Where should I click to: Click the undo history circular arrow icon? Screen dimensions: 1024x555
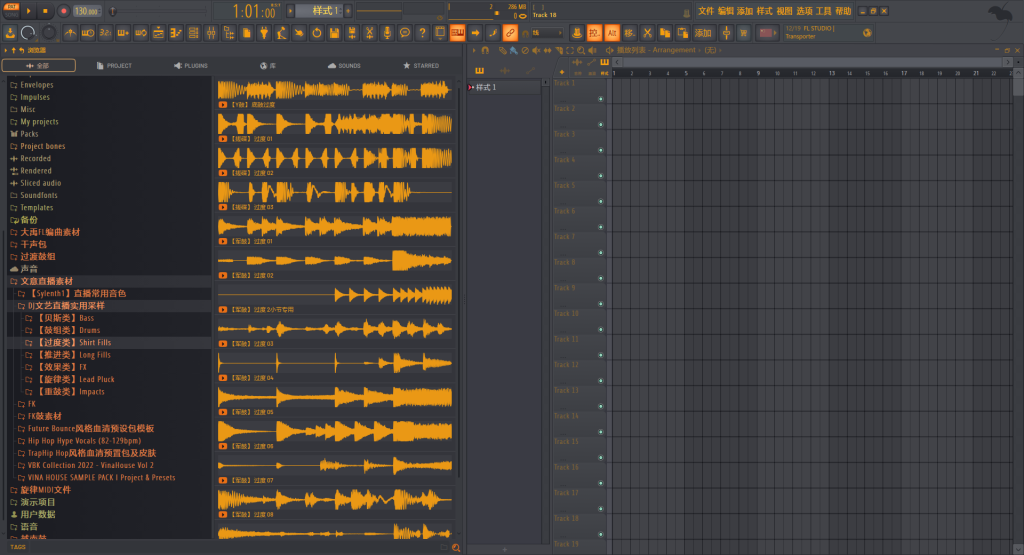click(317, 33)
